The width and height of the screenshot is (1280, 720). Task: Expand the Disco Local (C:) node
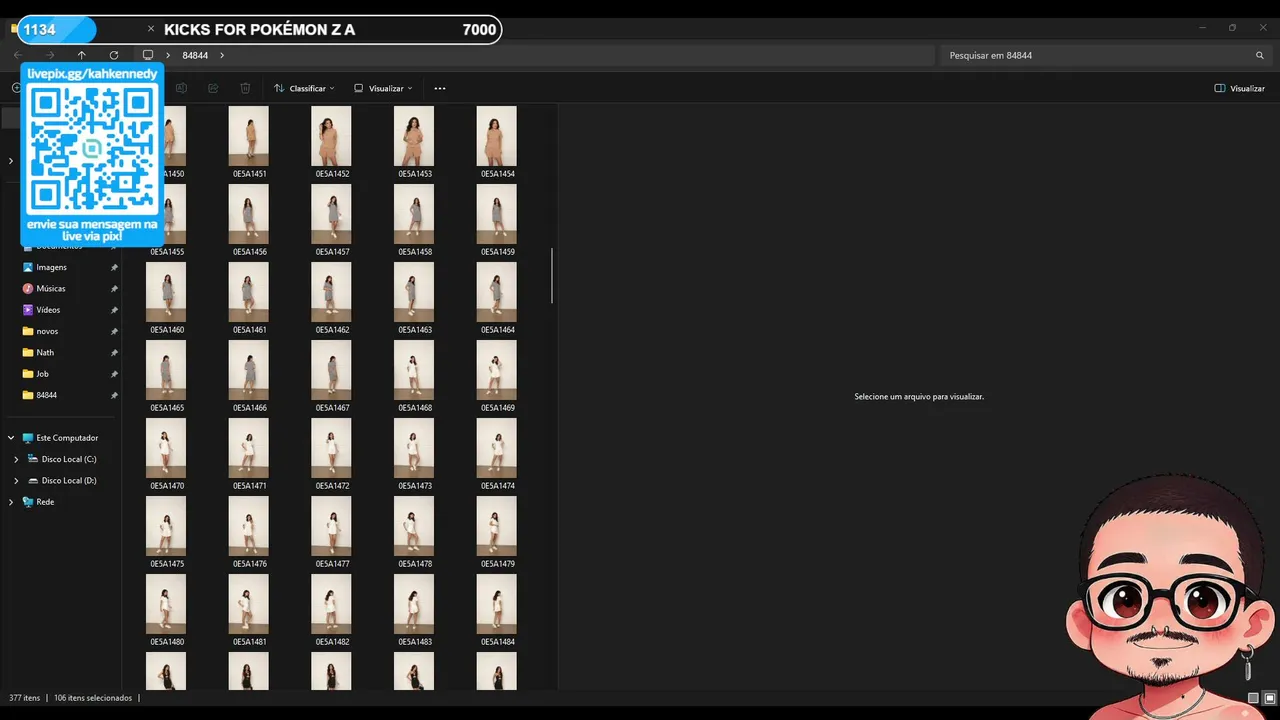(16, 459)
